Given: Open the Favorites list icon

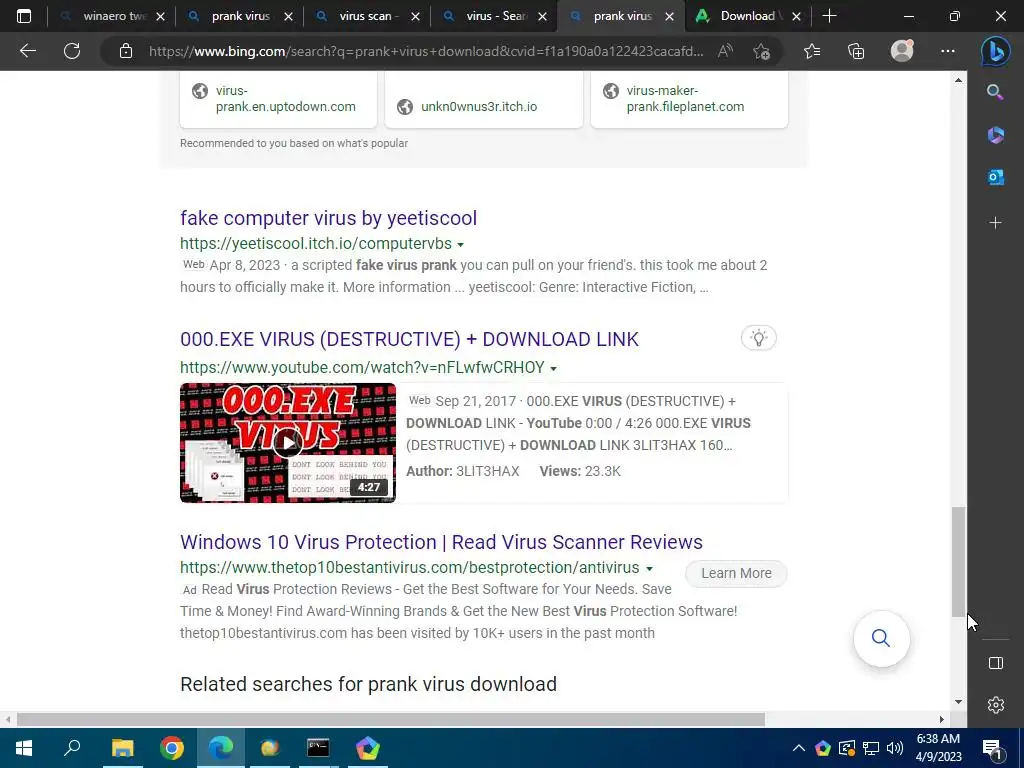Looking at the screenshot, I should point(812,51).
